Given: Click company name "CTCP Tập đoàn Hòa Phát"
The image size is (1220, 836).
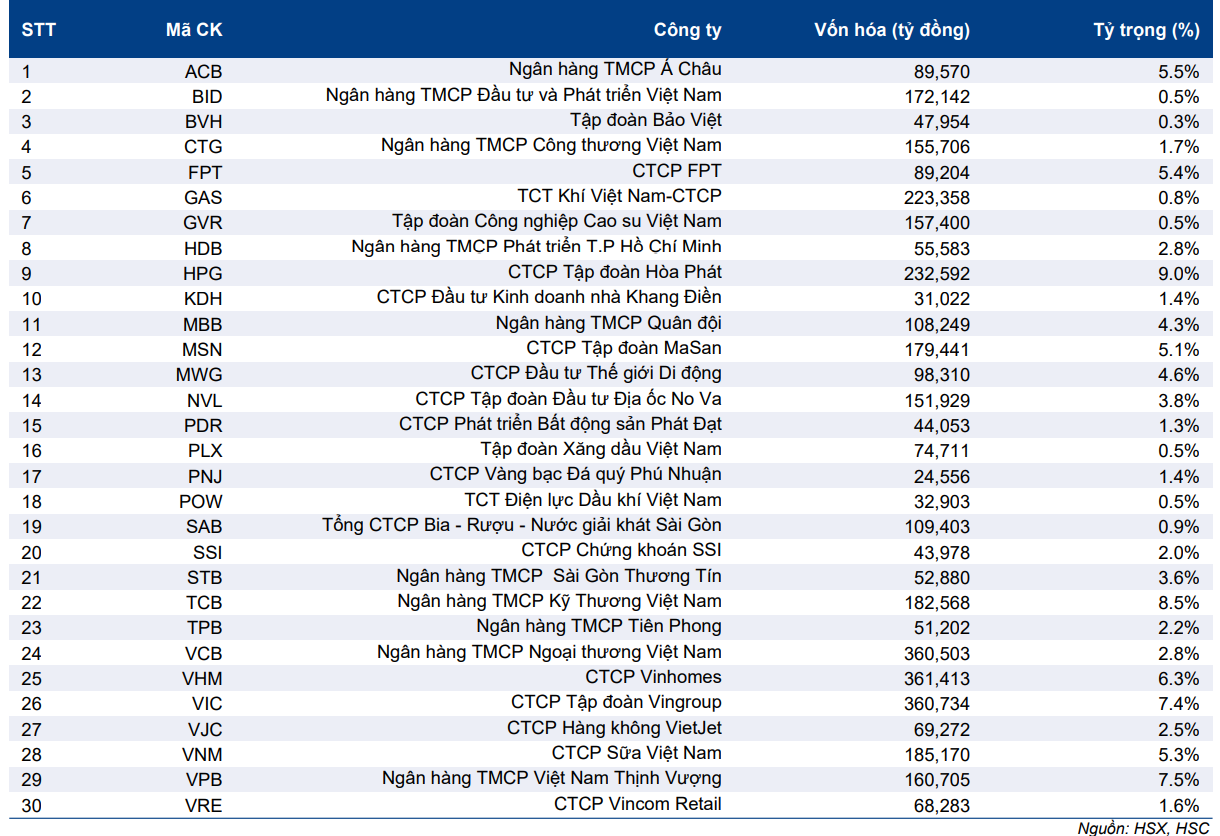Looking at the screenshot, I should 615,272.
